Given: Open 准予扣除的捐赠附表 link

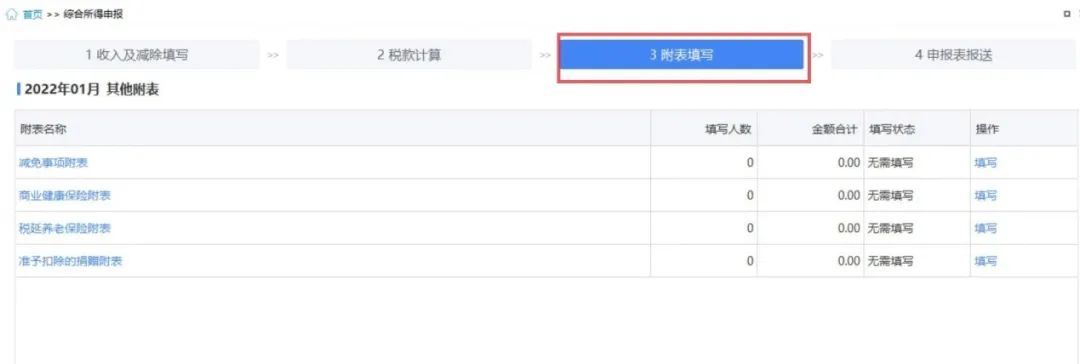Looking at the screenshot, I should tap(71, 261).
